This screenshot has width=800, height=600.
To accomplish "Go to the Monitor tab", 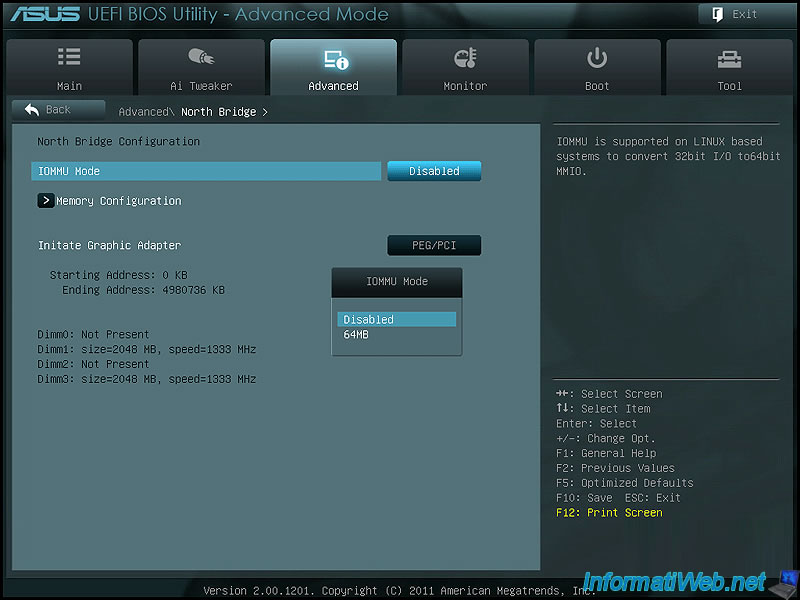I will coord(465,67).
